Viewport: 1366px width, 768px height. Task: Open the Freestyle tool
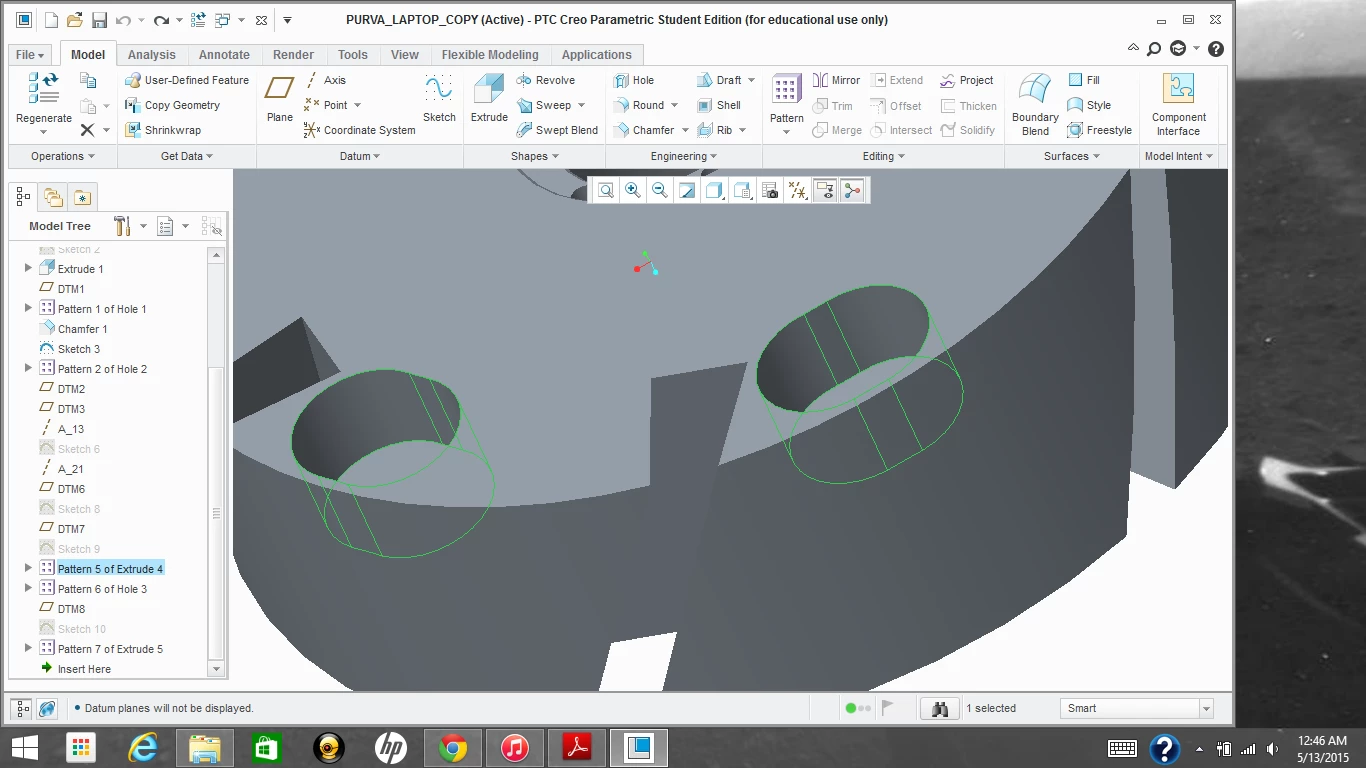pyautogui.click(x=1099, y=130)
